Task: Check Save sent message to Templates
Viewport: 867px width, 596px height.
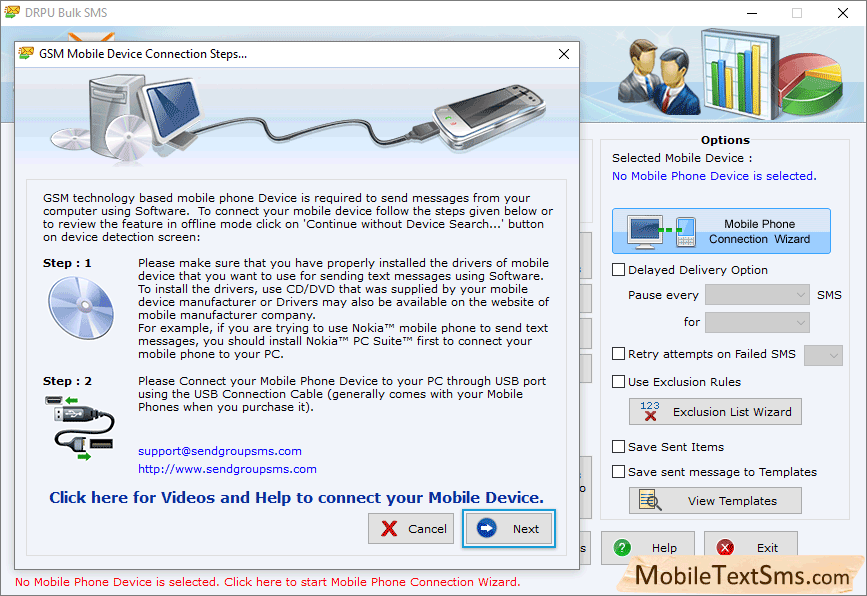Action: (x=618, y=472)
